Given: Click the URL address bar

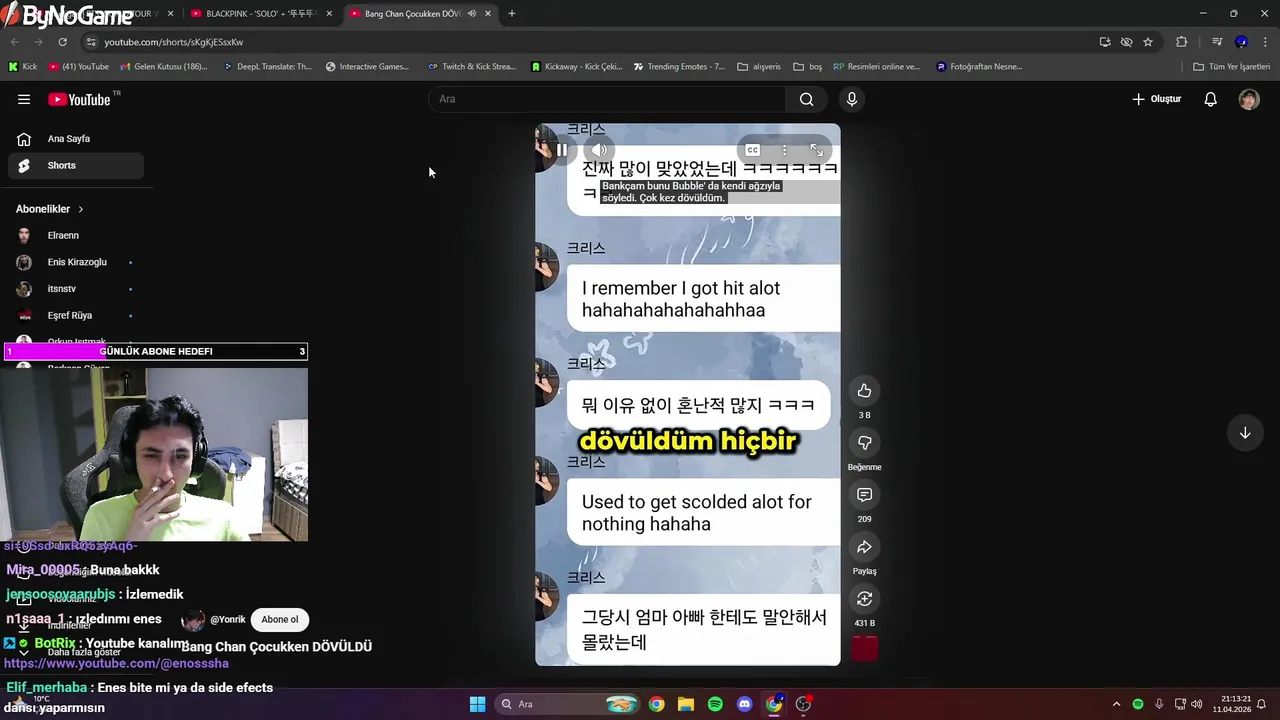Looking at the screenshot, I should (590, 42).
